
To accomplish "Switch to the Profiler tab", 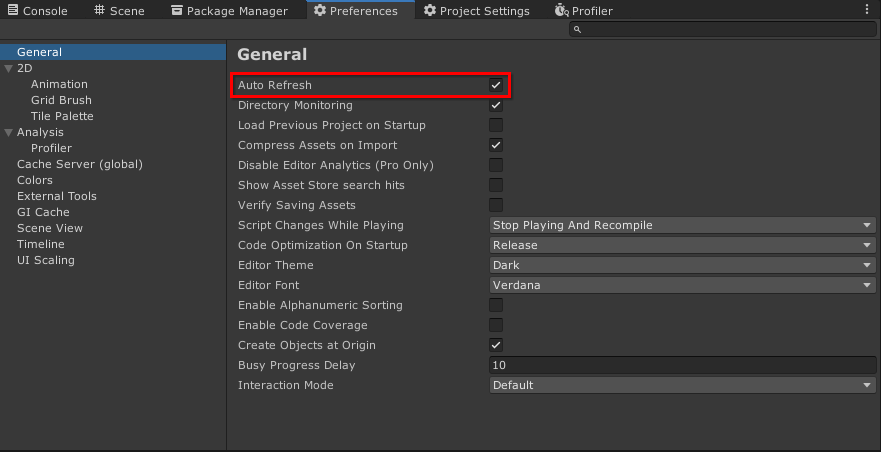I will pos(584,10).
